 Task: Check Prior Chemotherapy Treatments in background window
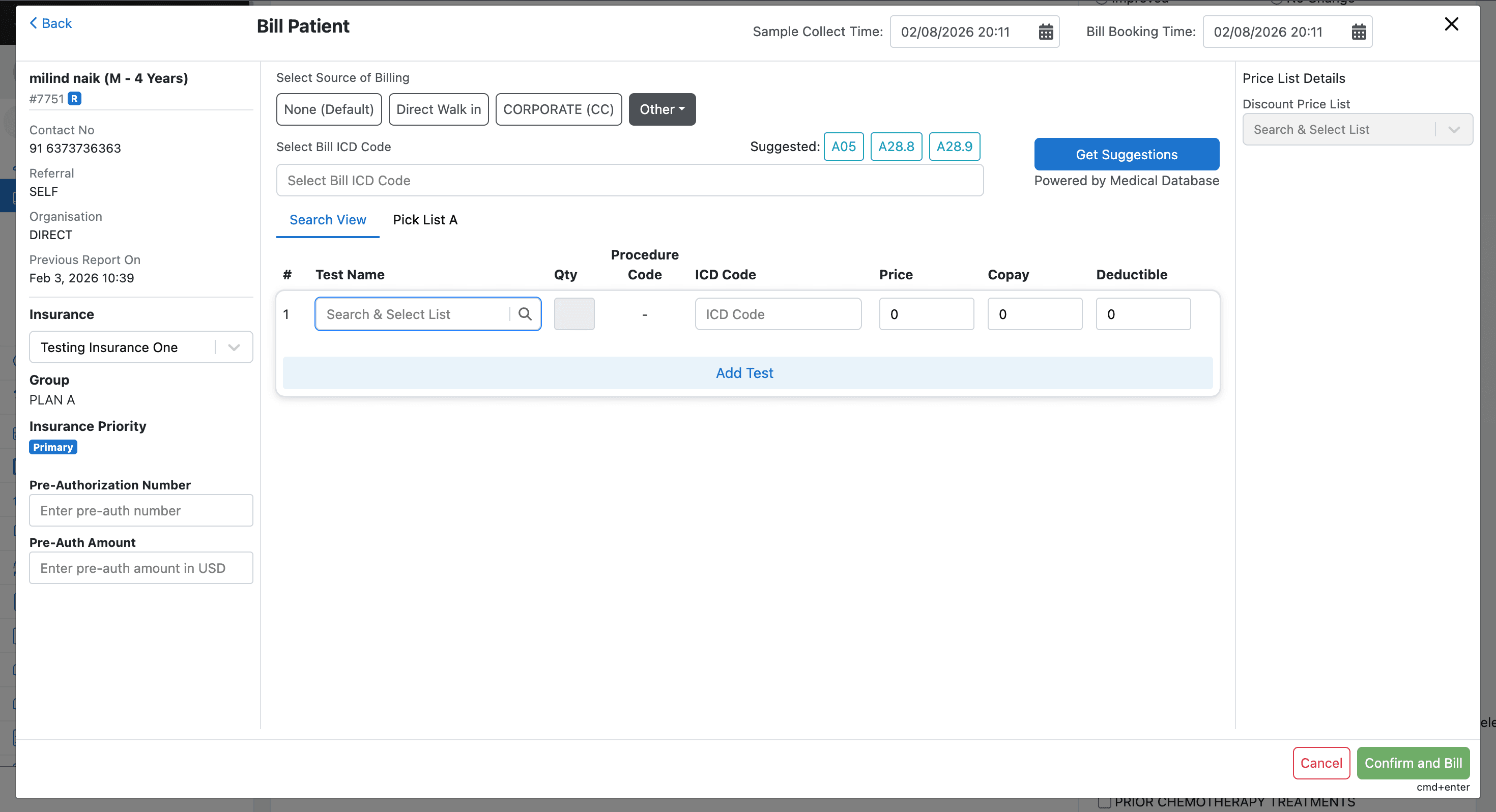tap(1104, 803)
